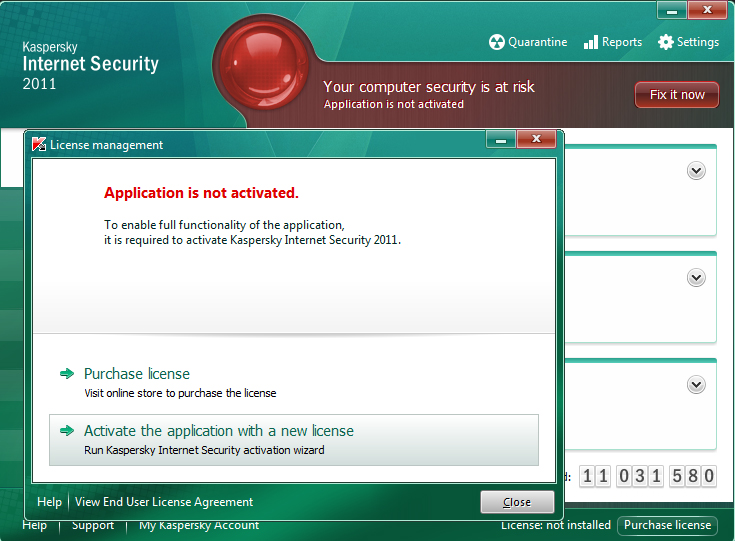The image size is (735, 541).
Task: Click the Kaspersky Internet Security 2011 title
Action: click(90, 66)
